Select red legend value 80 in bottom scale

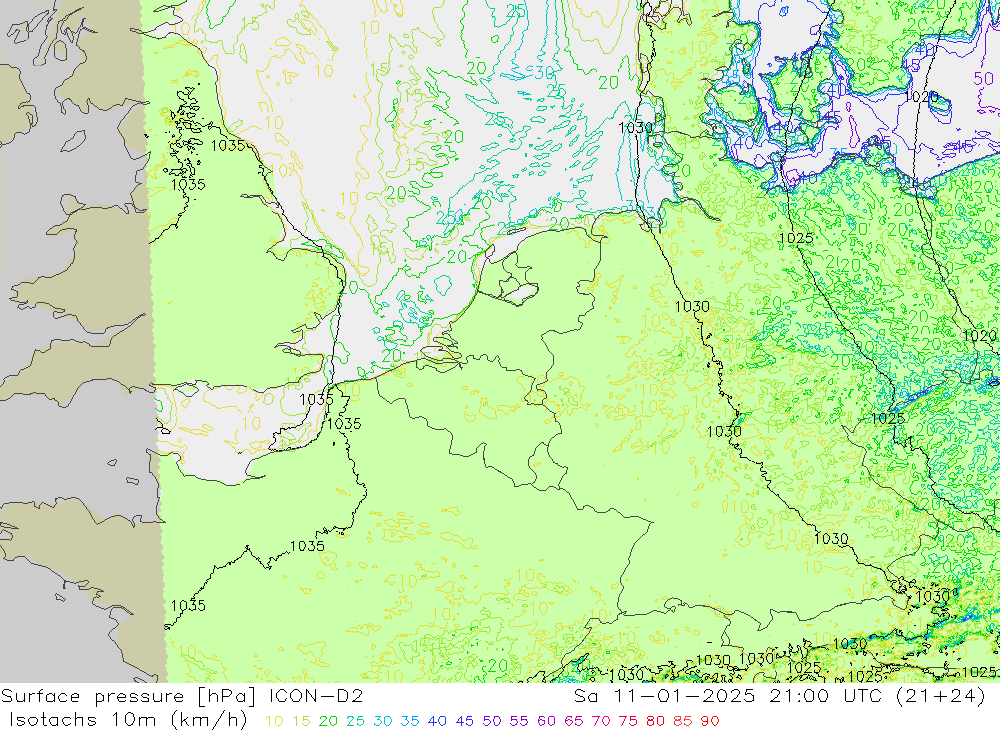[656, 721]
